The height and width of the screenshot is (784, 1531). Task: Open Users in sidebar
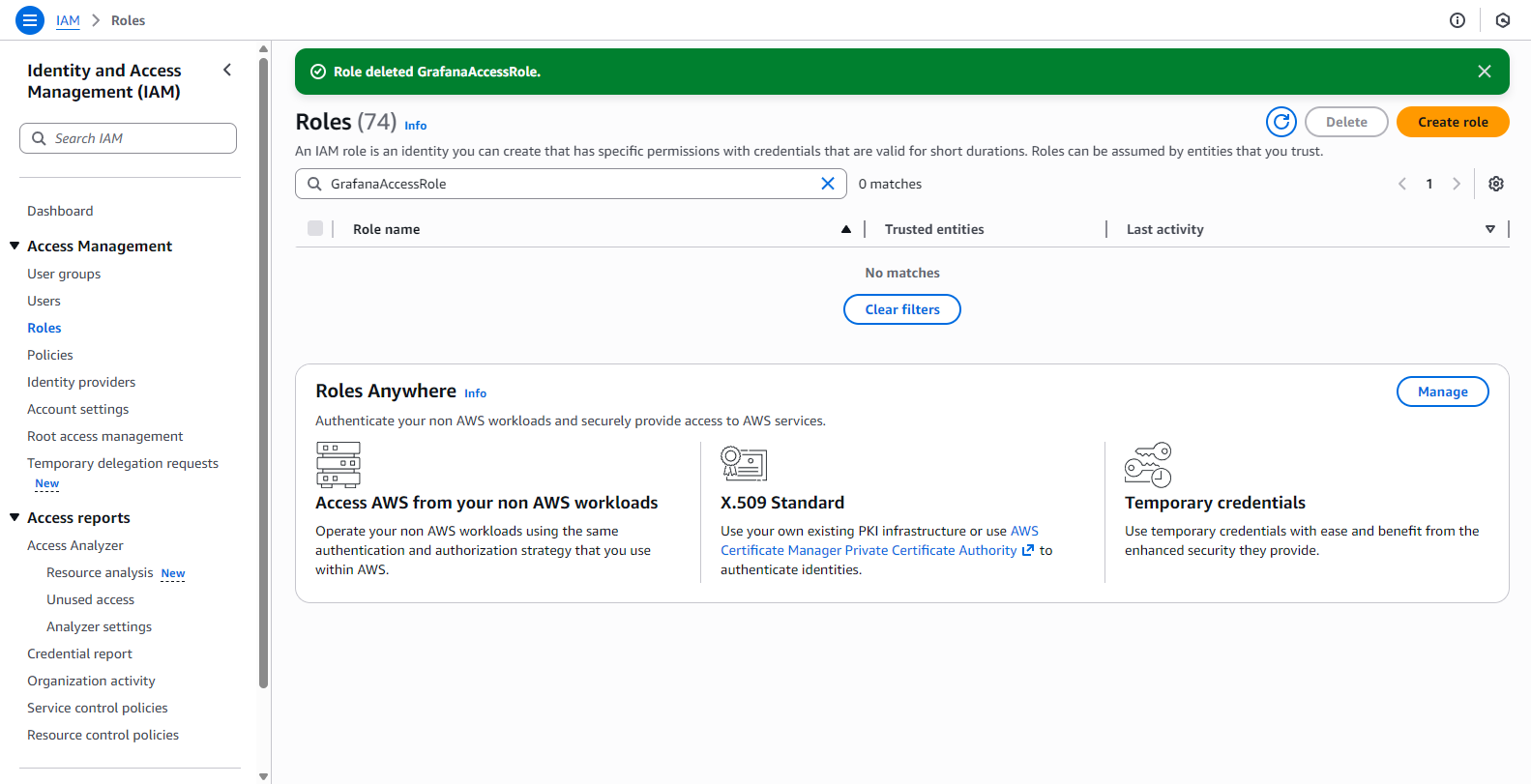[x=44, y=301]
